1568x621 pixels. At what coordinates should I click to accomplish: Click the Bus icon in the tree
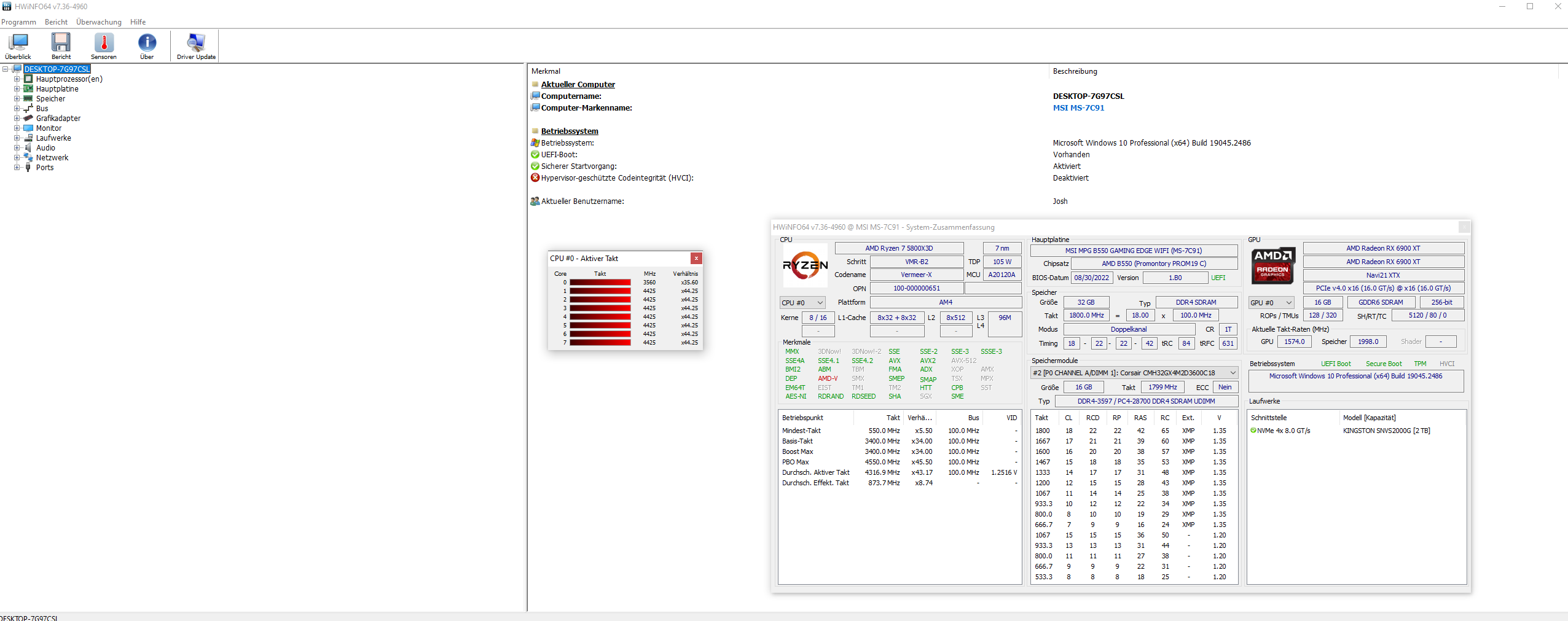pyautogui.click(x=28, y=109)
